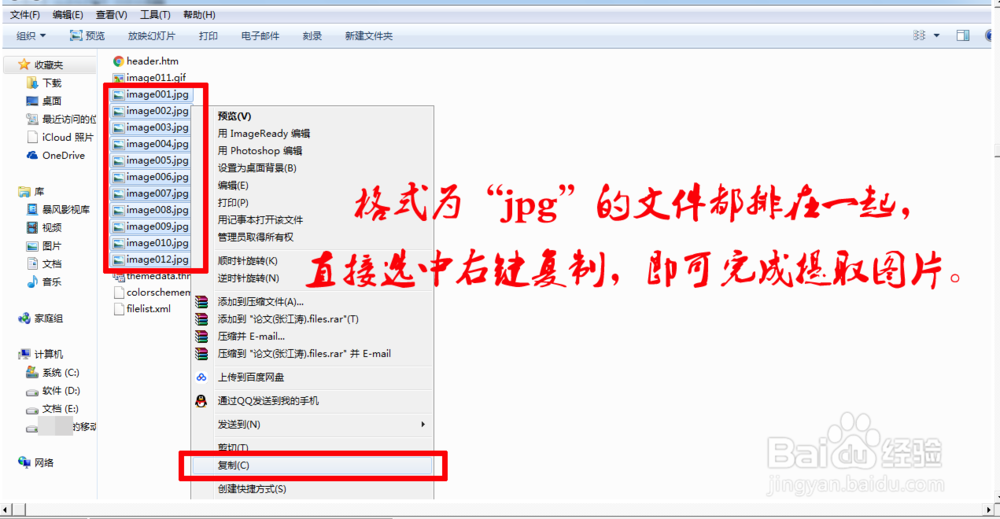Screen dimensions: 1000x519
Task: Select 库 in the sidebar
Action: (x=32, y=191)
